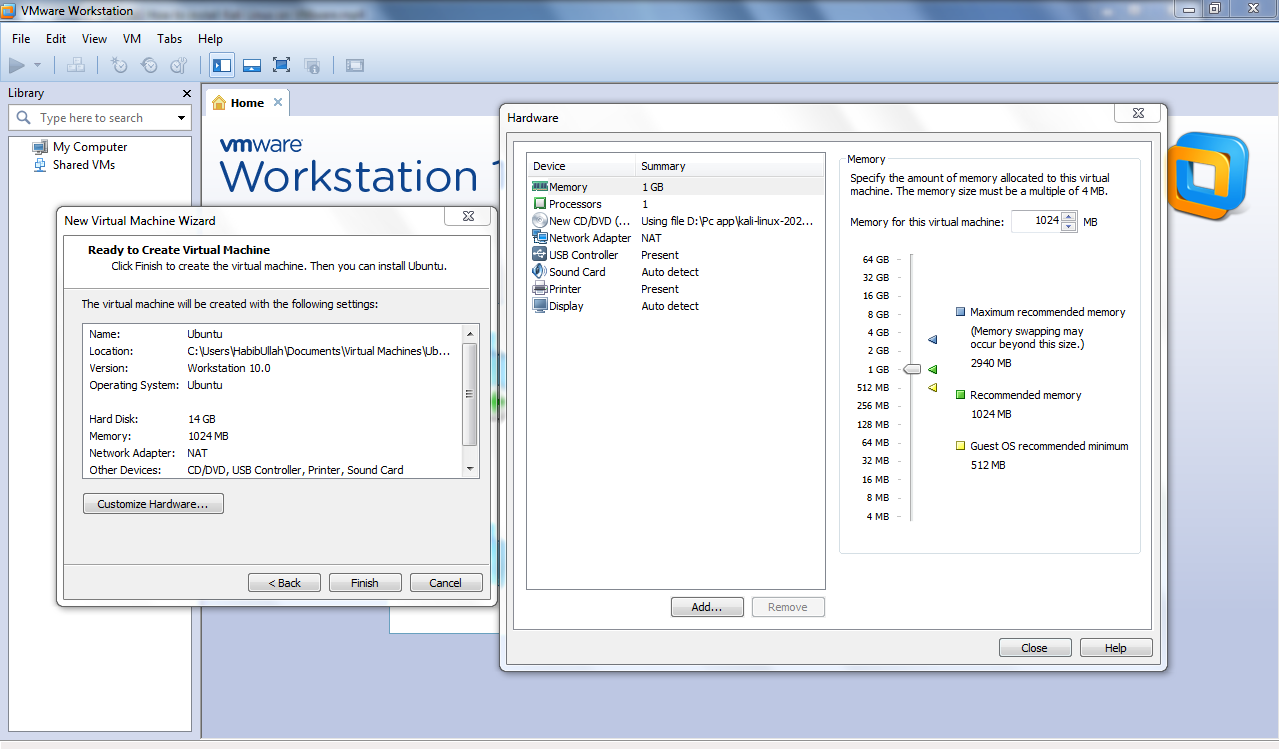Viewport: 1279px width, 749px height.
Task: Click the Manage Snapshots wrench-clock icon
Action: (x=179, y=66)
